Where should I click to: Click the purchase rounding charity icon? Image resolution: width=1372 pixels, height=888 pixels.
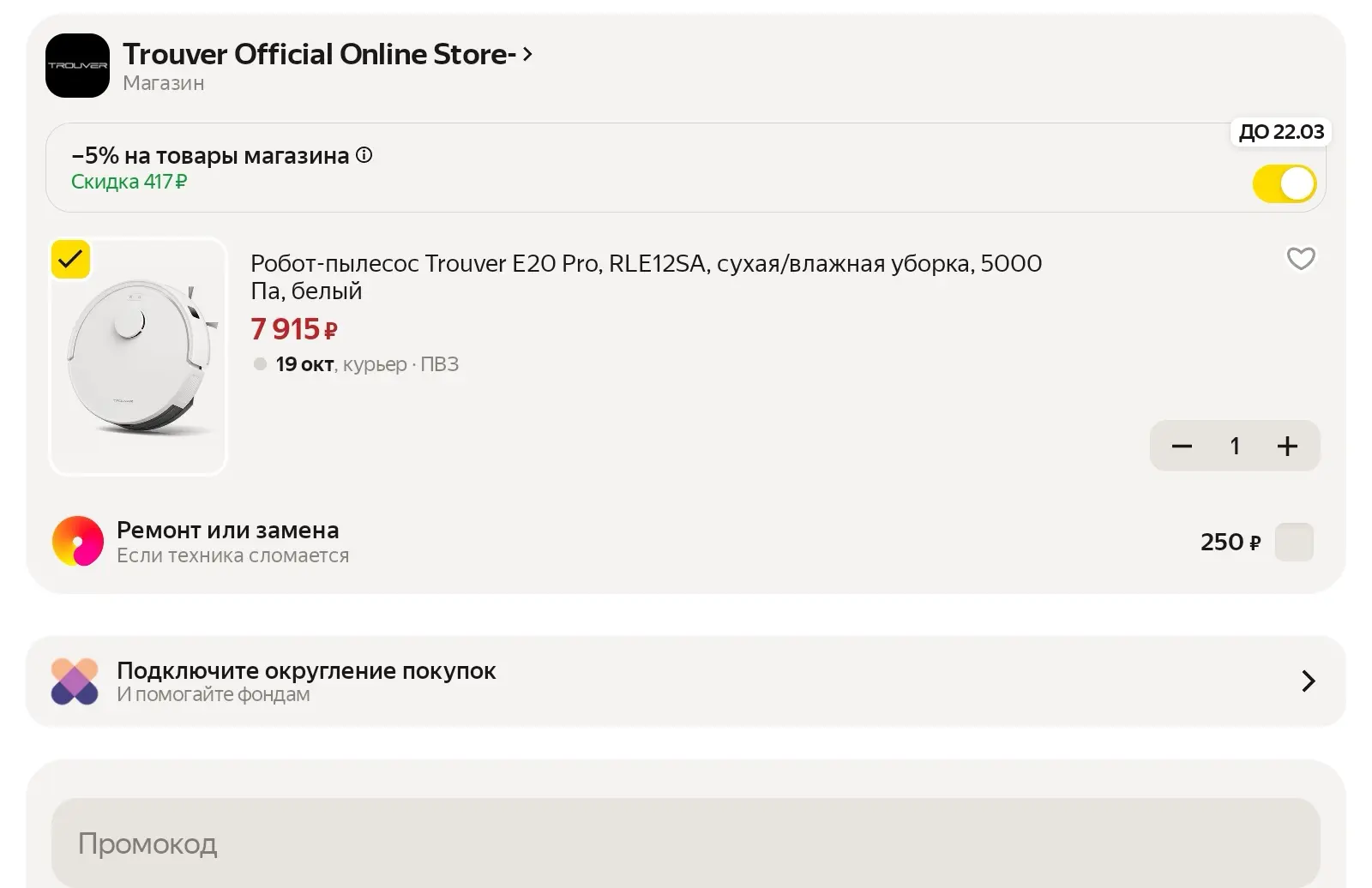[75, 681]
